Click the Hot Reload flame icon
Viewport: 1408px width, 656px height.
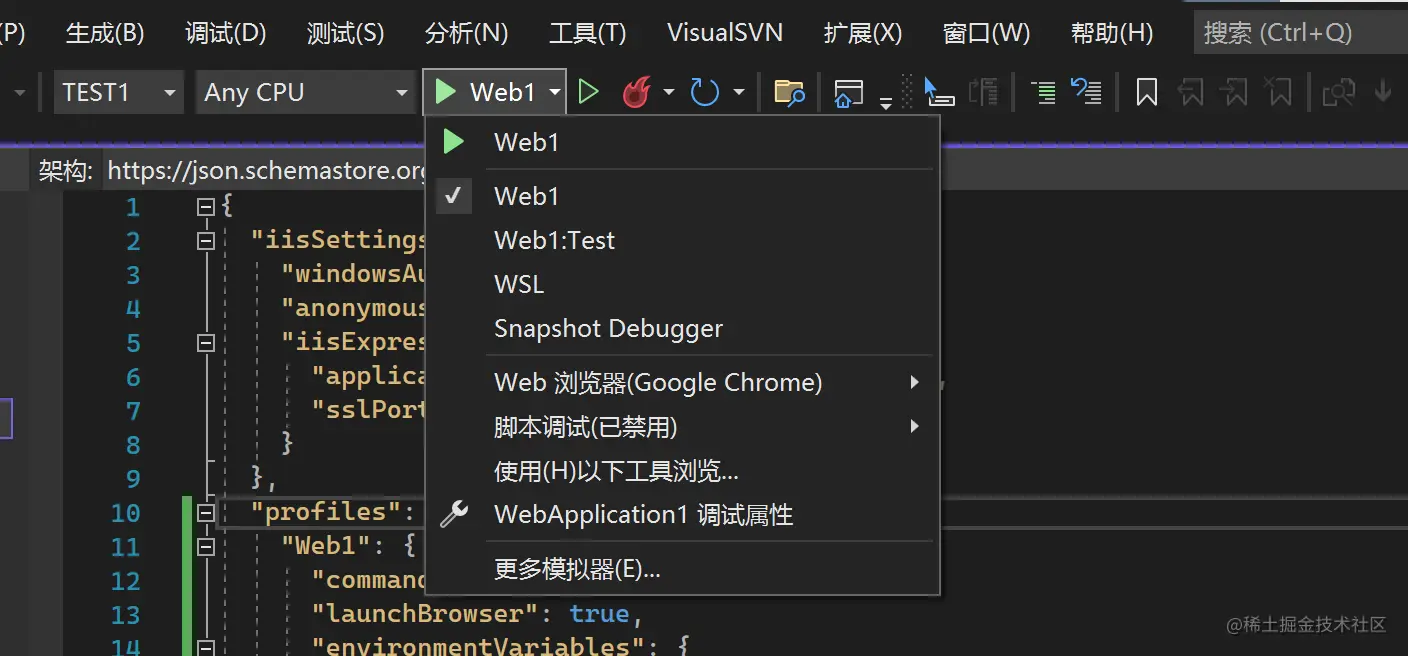[636, 92]
